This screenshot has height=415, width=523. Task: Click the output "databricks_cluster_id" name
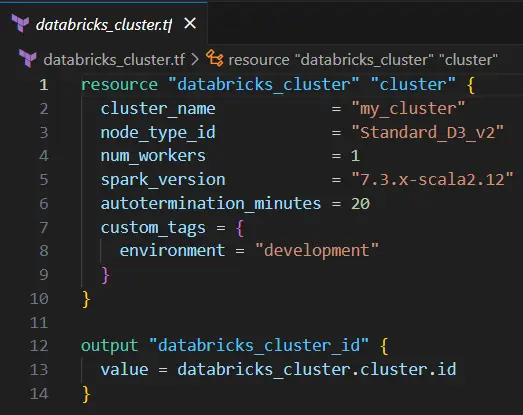[259, 345]
